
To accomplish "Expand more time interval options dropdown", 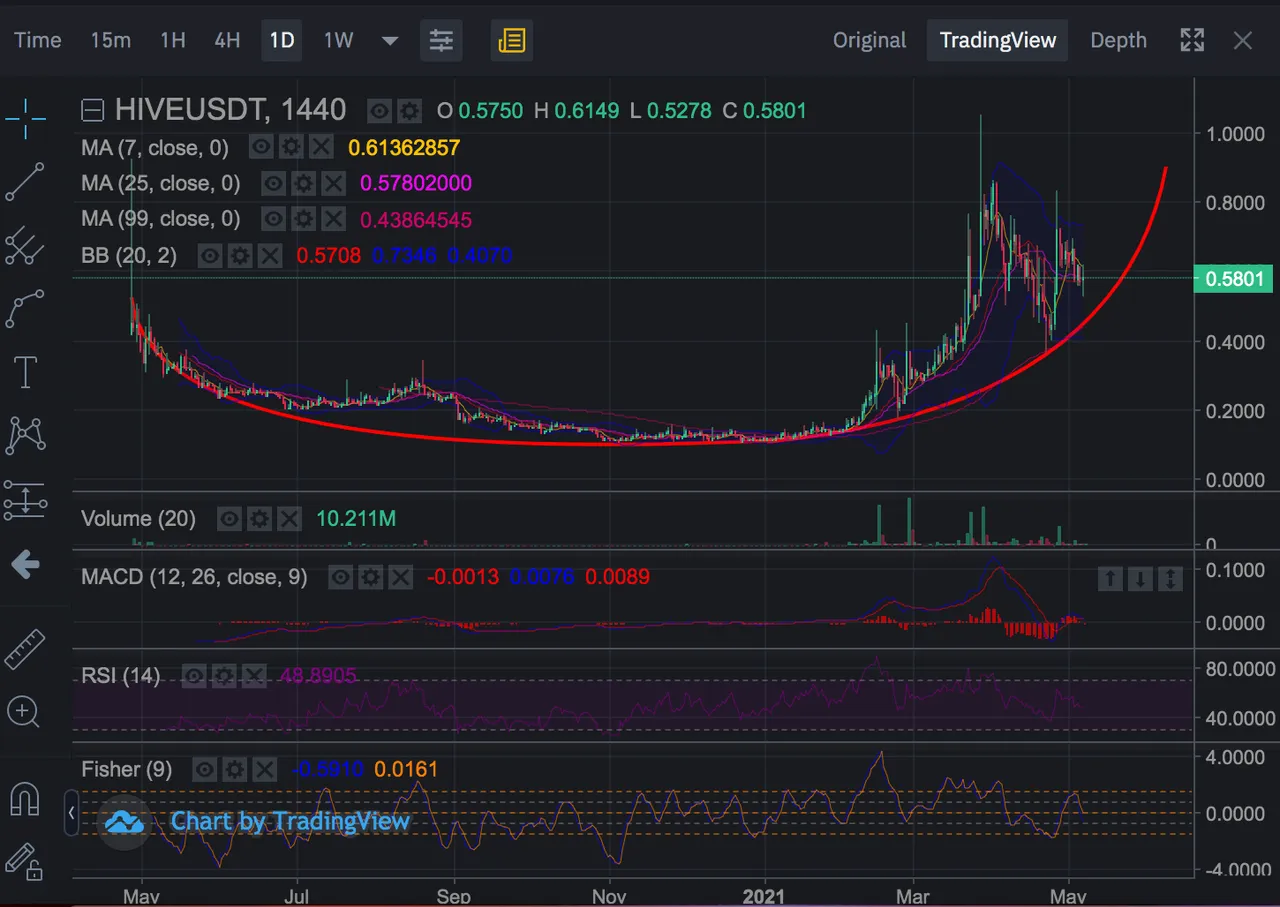I will [390, 41].
